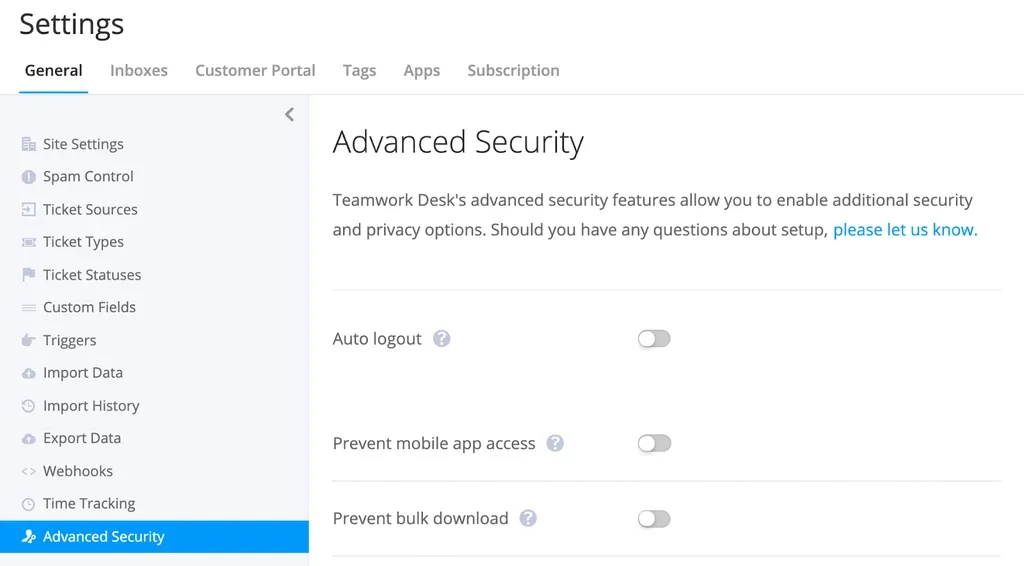Viewport: 1024px width, 566px height.
Task: Open help tooltip for Prevent mobile app access
Action: pos(555,443)
